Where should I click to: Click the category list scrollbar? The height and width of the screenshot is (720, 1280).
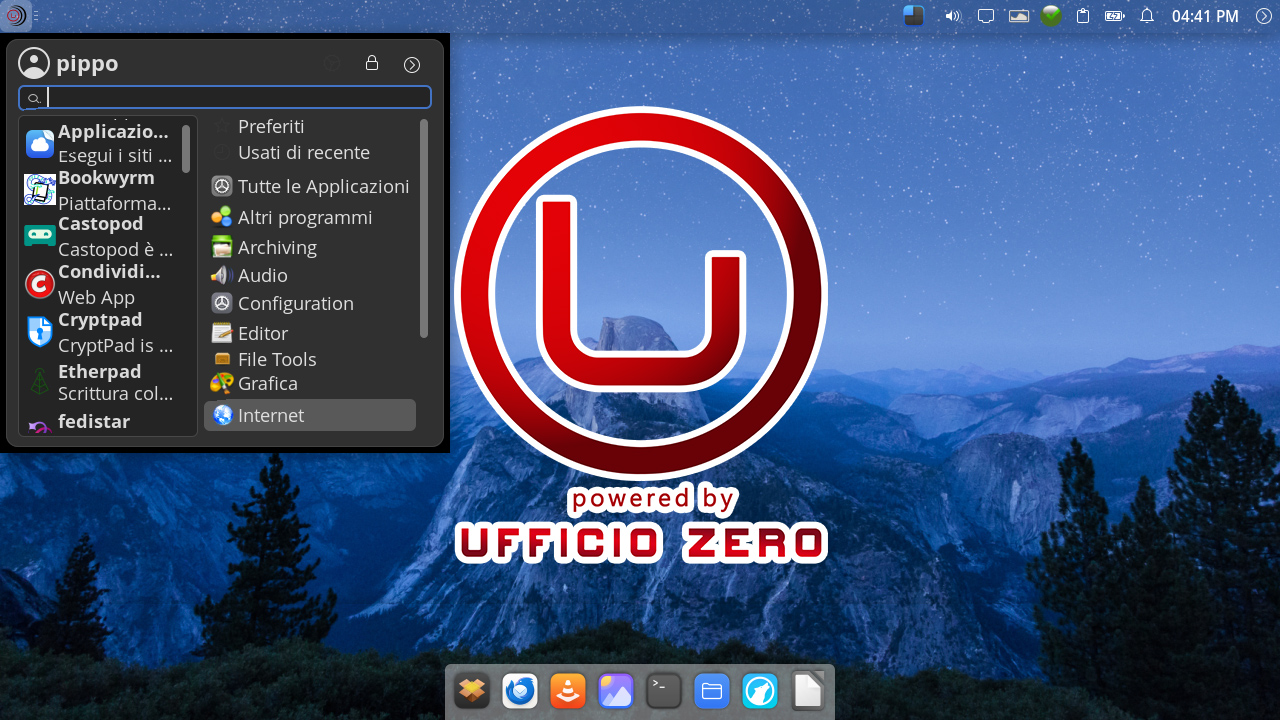(424, 228)
